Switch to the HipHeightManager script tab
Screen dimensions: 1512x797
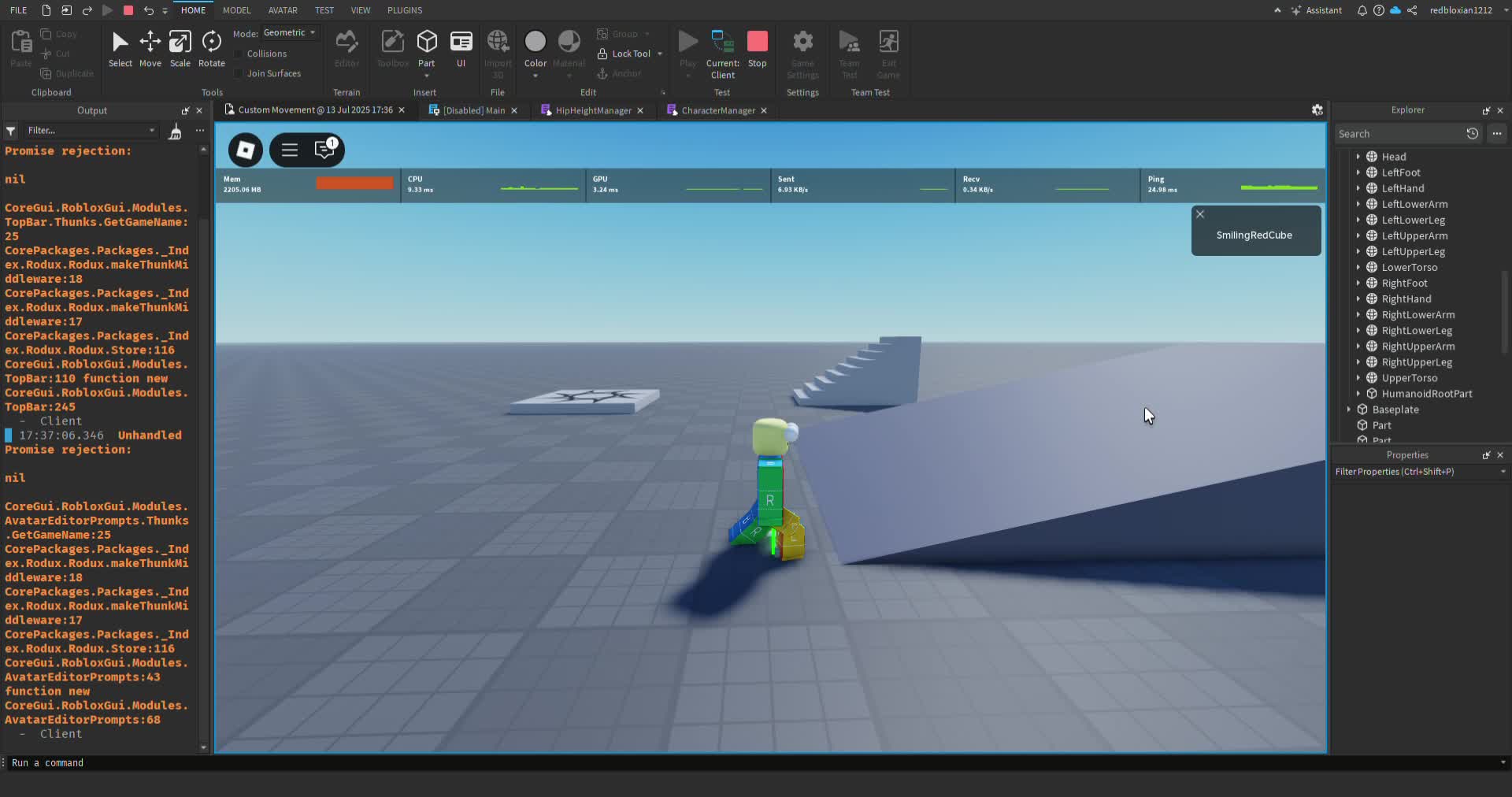592,110
